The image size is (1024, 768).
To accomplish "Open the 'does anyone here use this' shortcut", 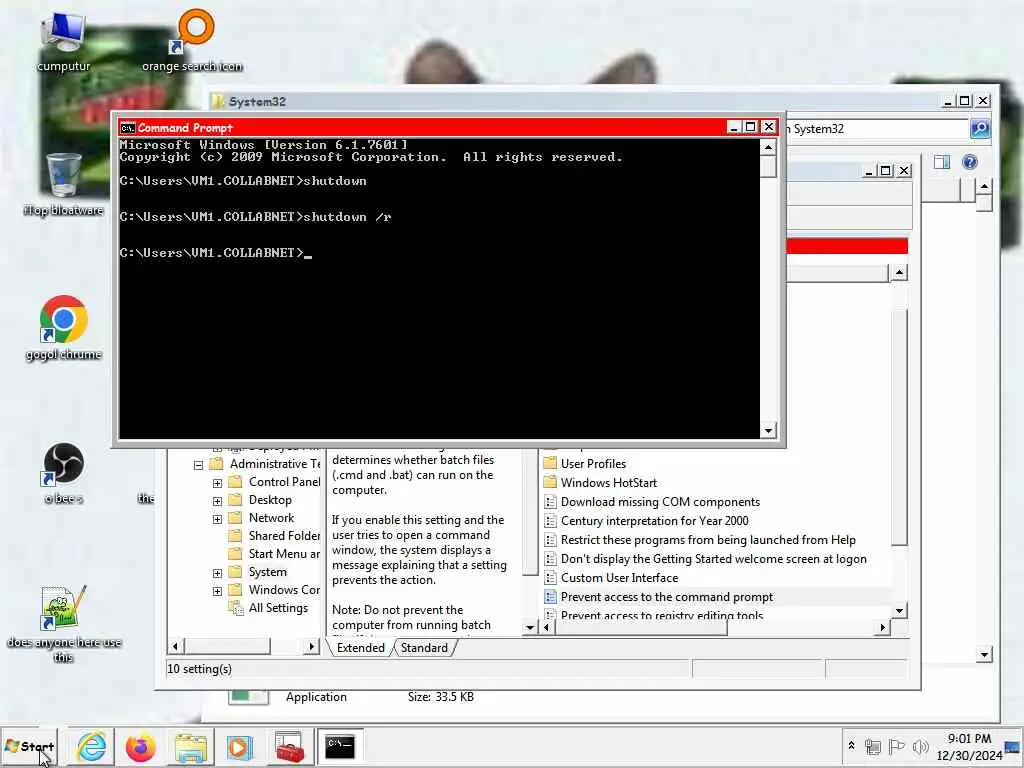I will tap(63, 624).
